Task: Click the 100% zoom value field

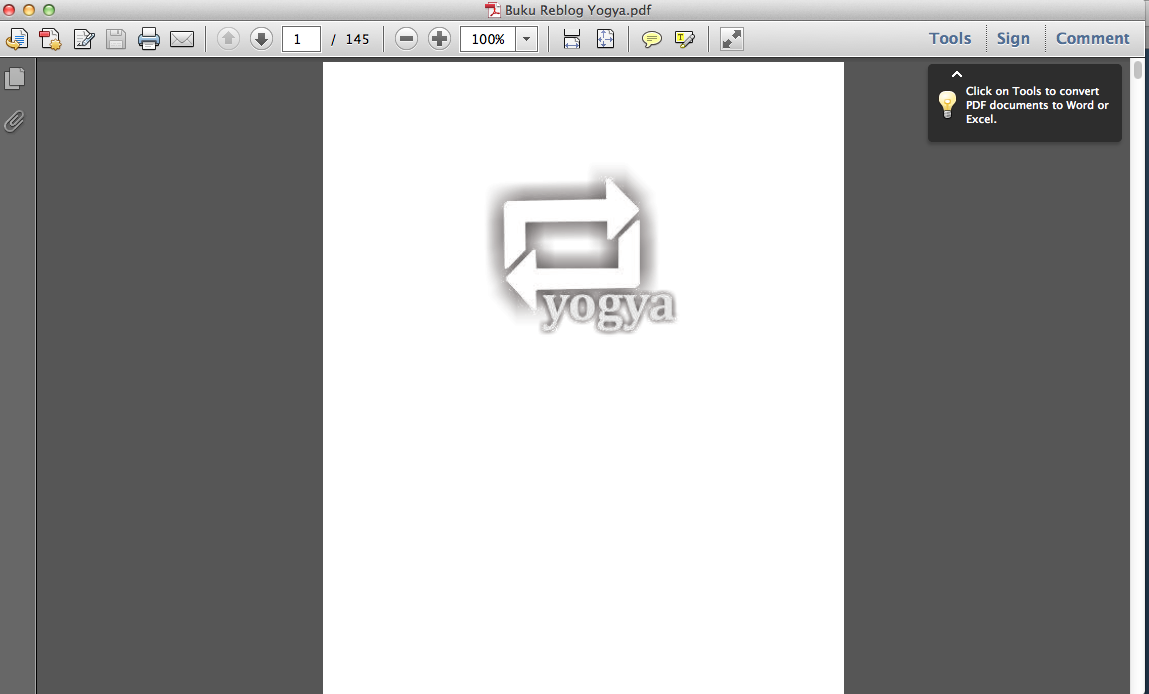Action: point(487,39)
